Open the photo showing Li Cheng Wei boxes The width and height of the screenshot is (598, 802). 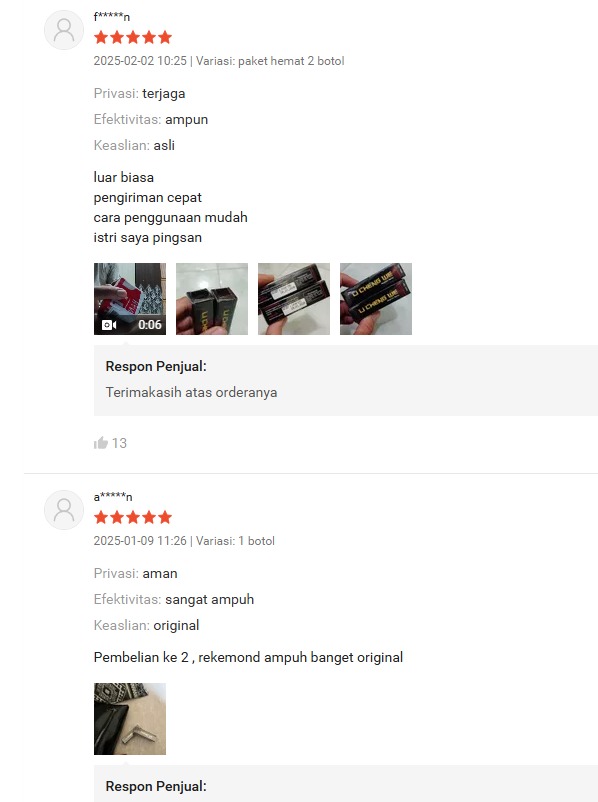376,299
